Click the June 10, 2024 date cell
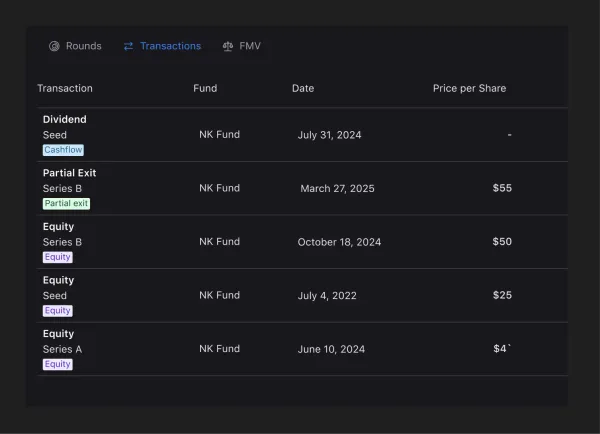The width and height of the screenshot is (600, 434). (x=331, y=349)
